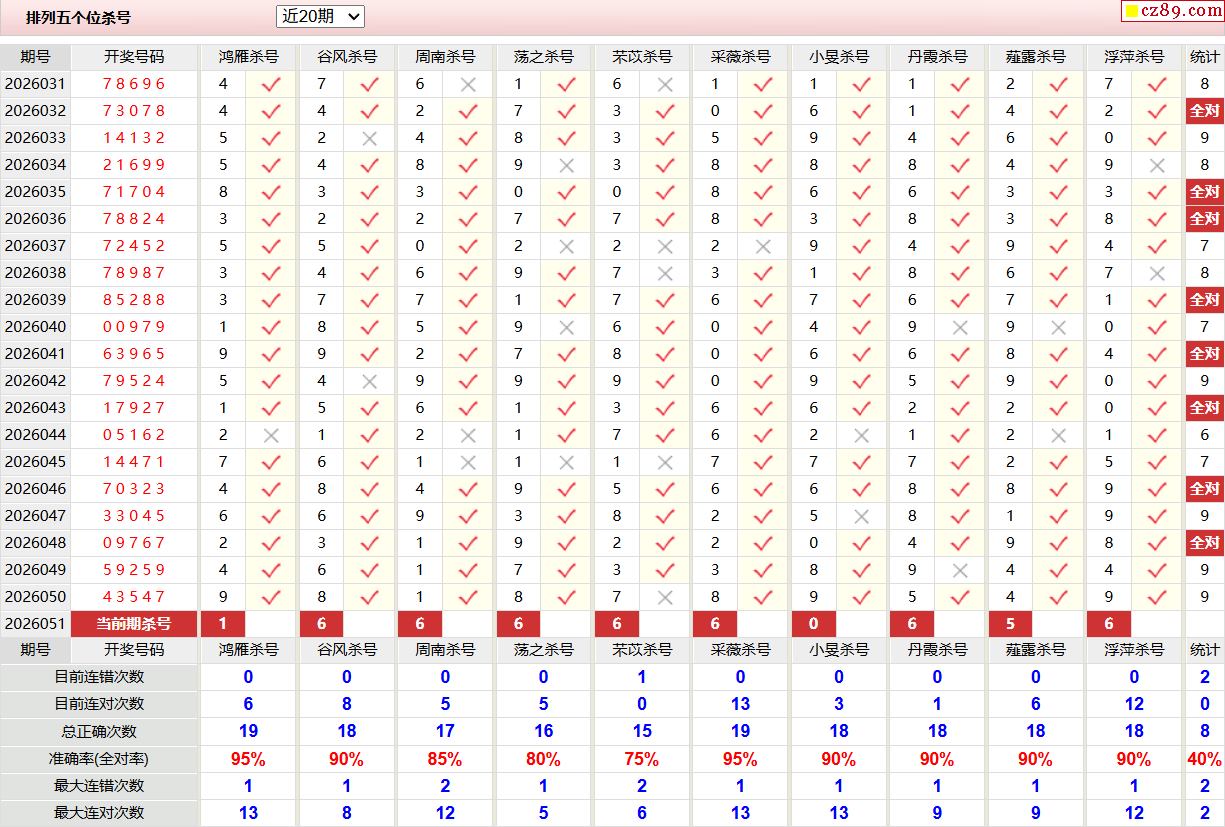Viewport: 1225px width, 827px height.
Task: Click the check mark for 浮萍杀号 in row 2026050
Action: coord(1158,598)
